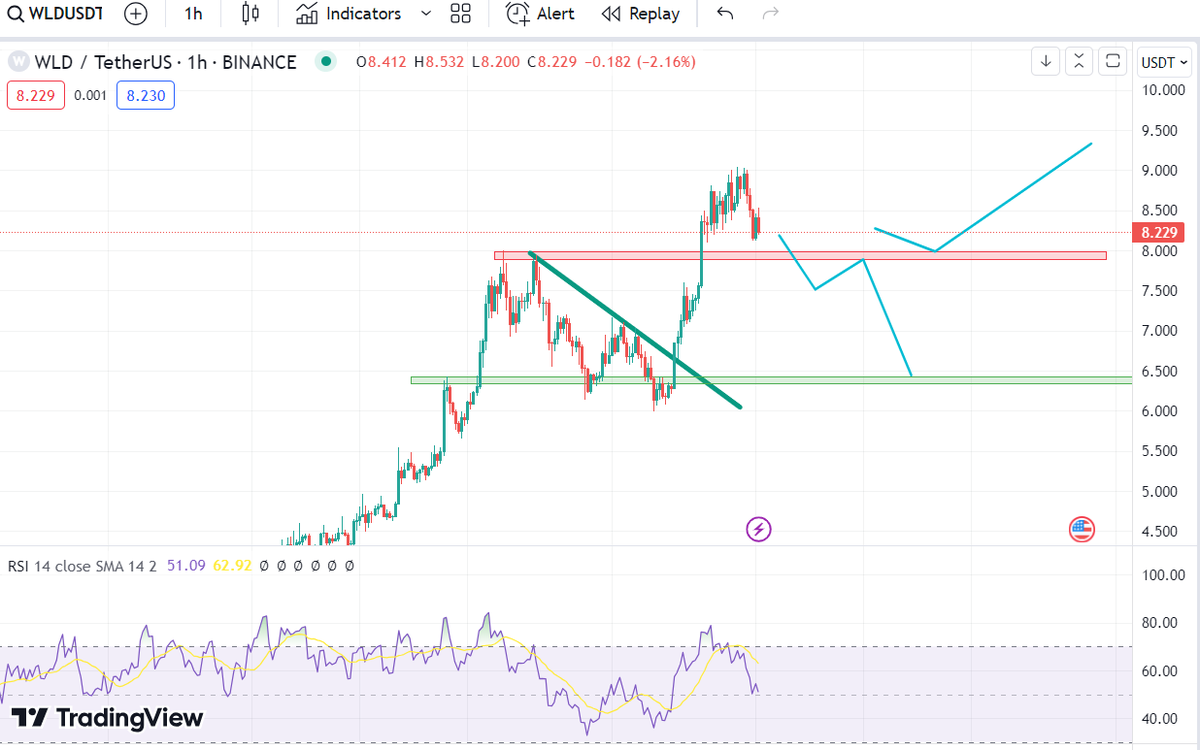Click the purple lightning event marker

(x=759, y=529)
